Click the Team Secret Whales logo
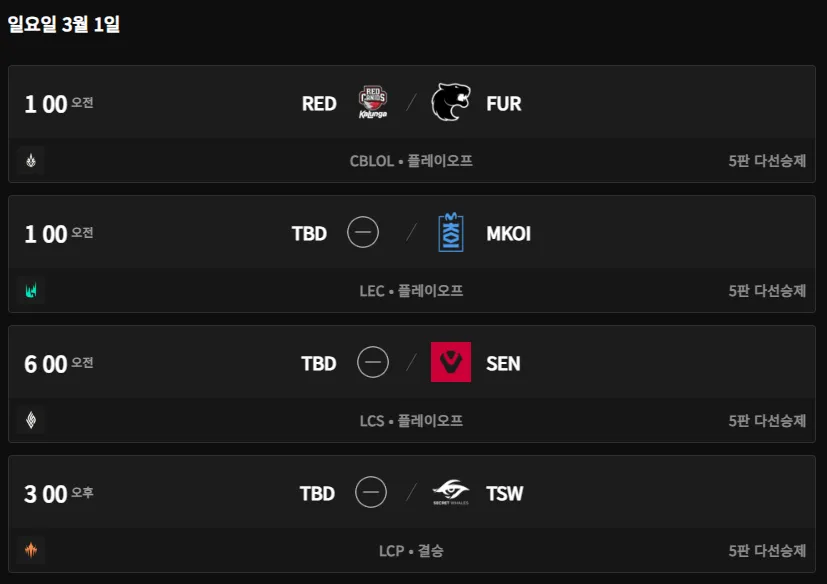Image resolution: width=827 pixels, height=584 pixels. coord(450,493)
